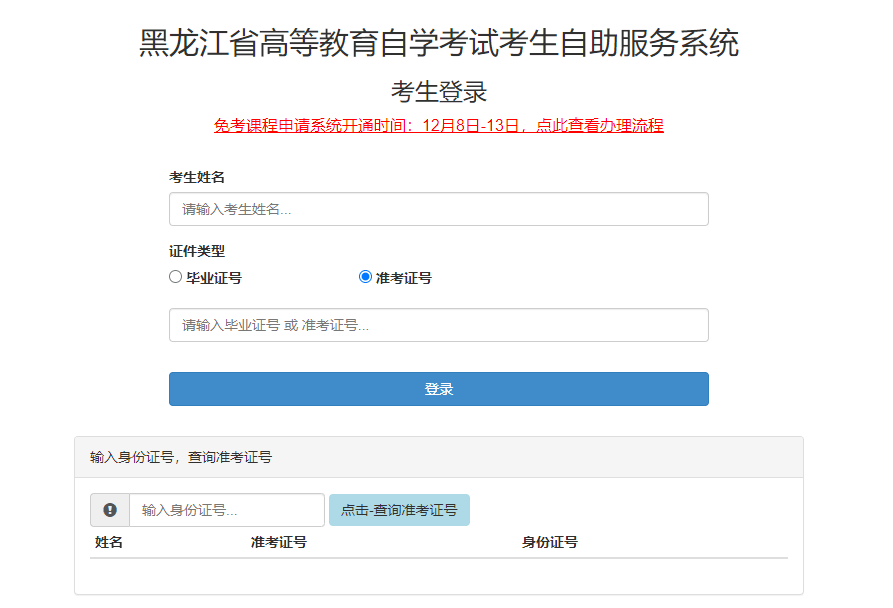
Task: Click the empty results area below table headers
Action: click(x=439, y=575)
